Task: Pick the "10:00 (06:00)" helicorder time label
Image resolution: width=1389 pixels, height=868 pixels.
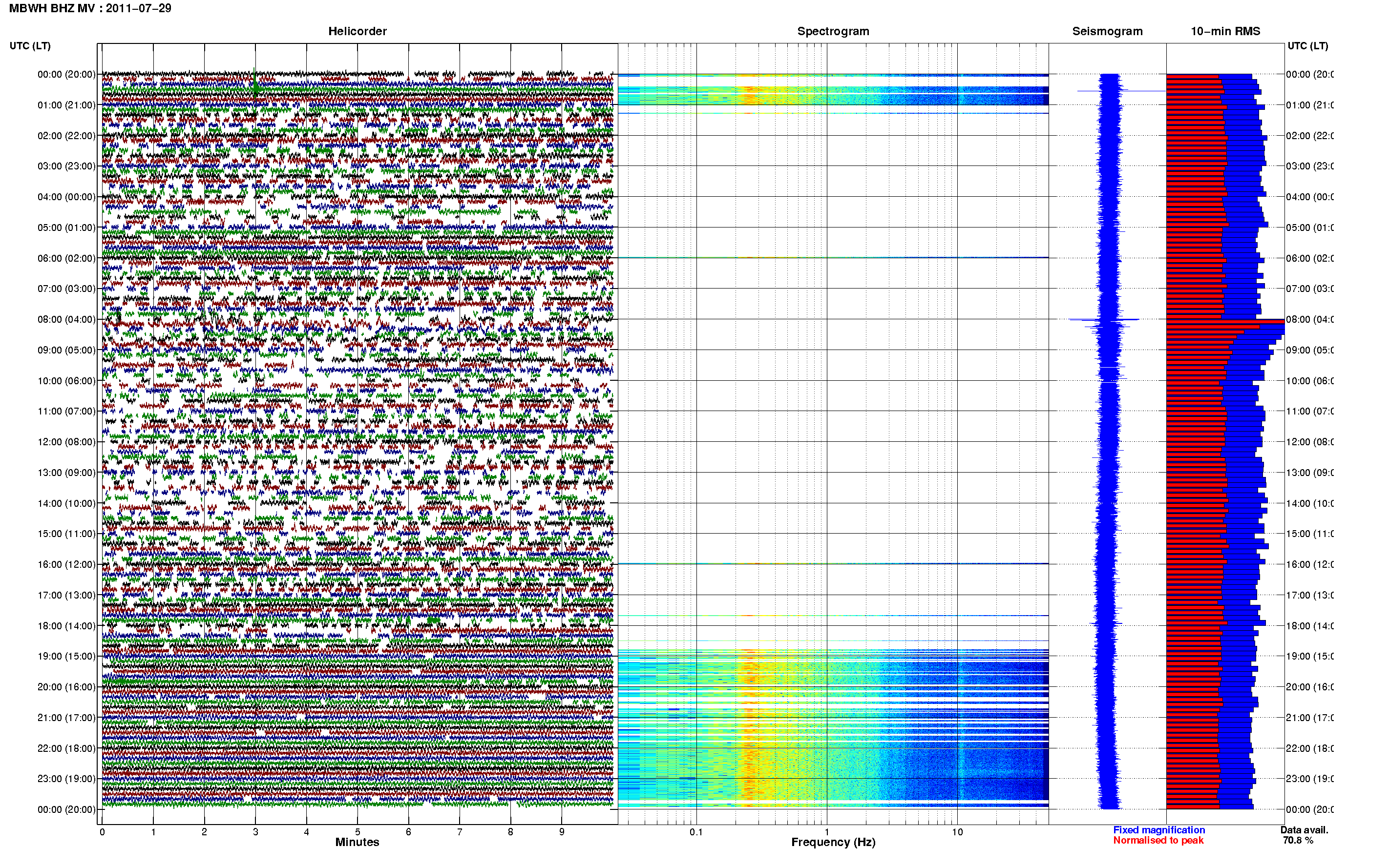Action: coord(66,381)
